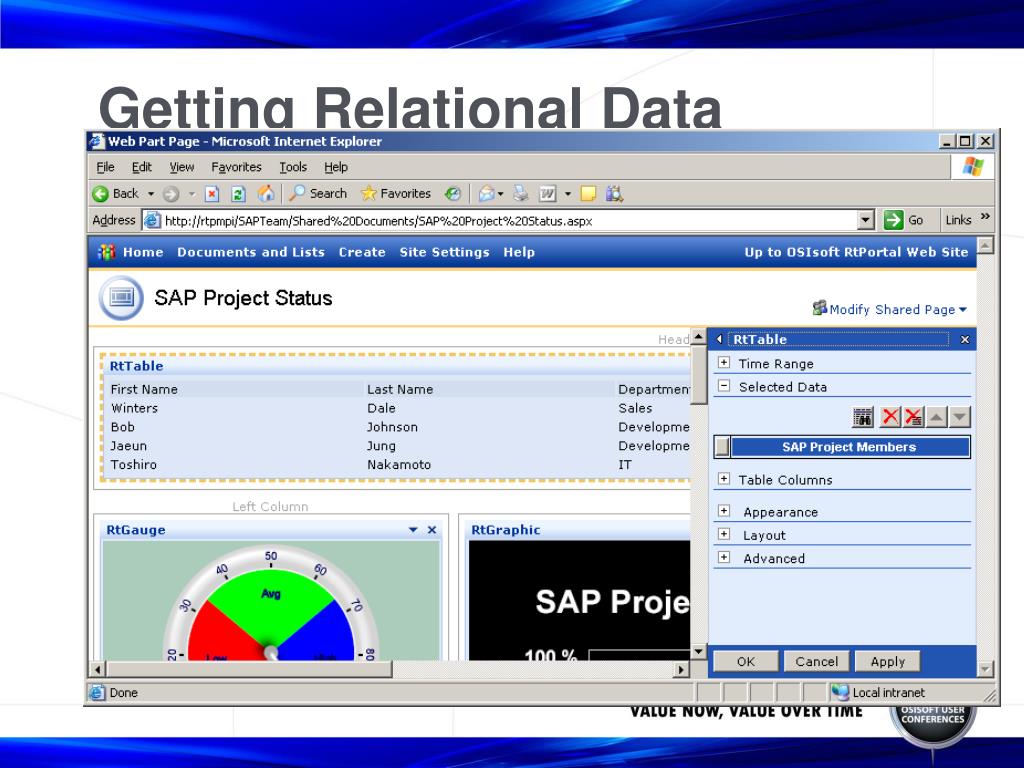
Task: Open the Mail icon dropdown arrow
Action: pyautogui.click(x=501, y=194)
